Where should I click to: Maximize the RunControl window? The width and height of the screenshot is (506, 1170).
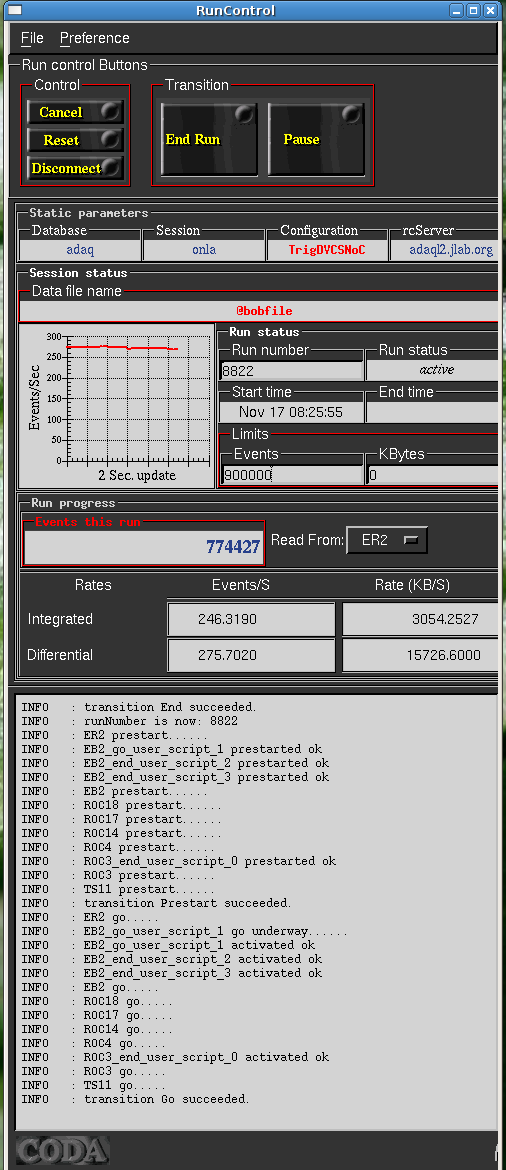[x=473, y=10]
